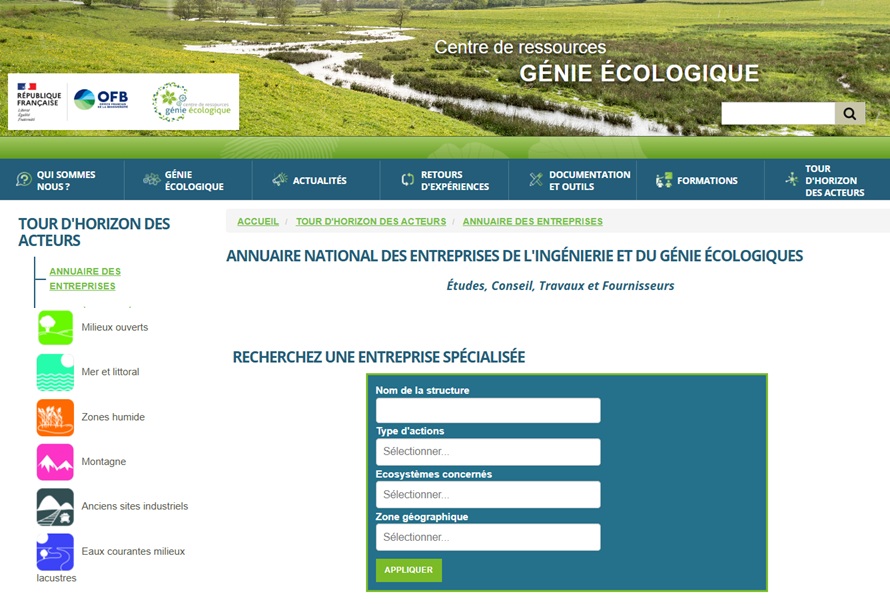Click Annuaire national des entreprises heading
The width and height of the screenshot is (890, 614).
[514, 256]
